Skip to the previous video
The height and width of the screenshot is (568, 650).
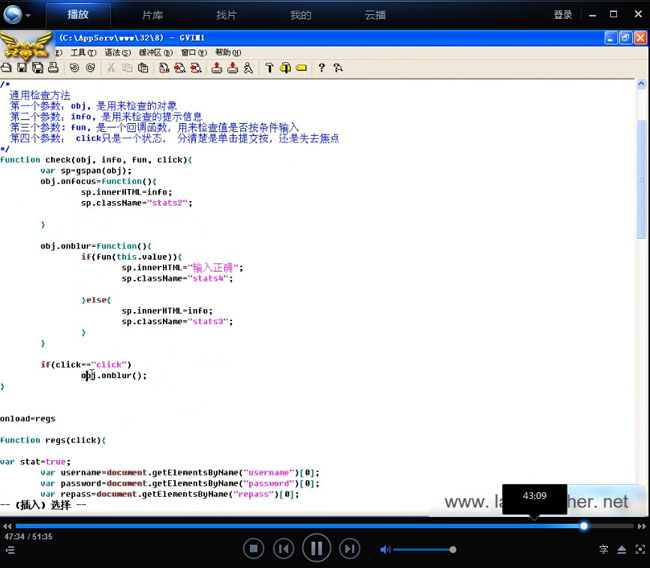[x=284, y=548]
